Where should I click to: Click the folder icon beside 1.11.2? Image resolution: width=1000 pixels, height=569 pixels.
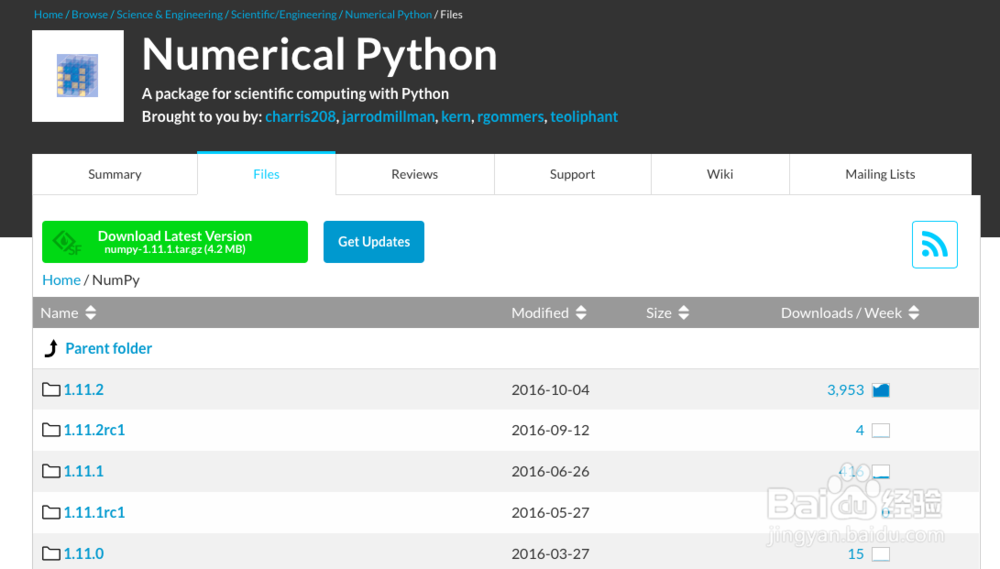point(51,390)
